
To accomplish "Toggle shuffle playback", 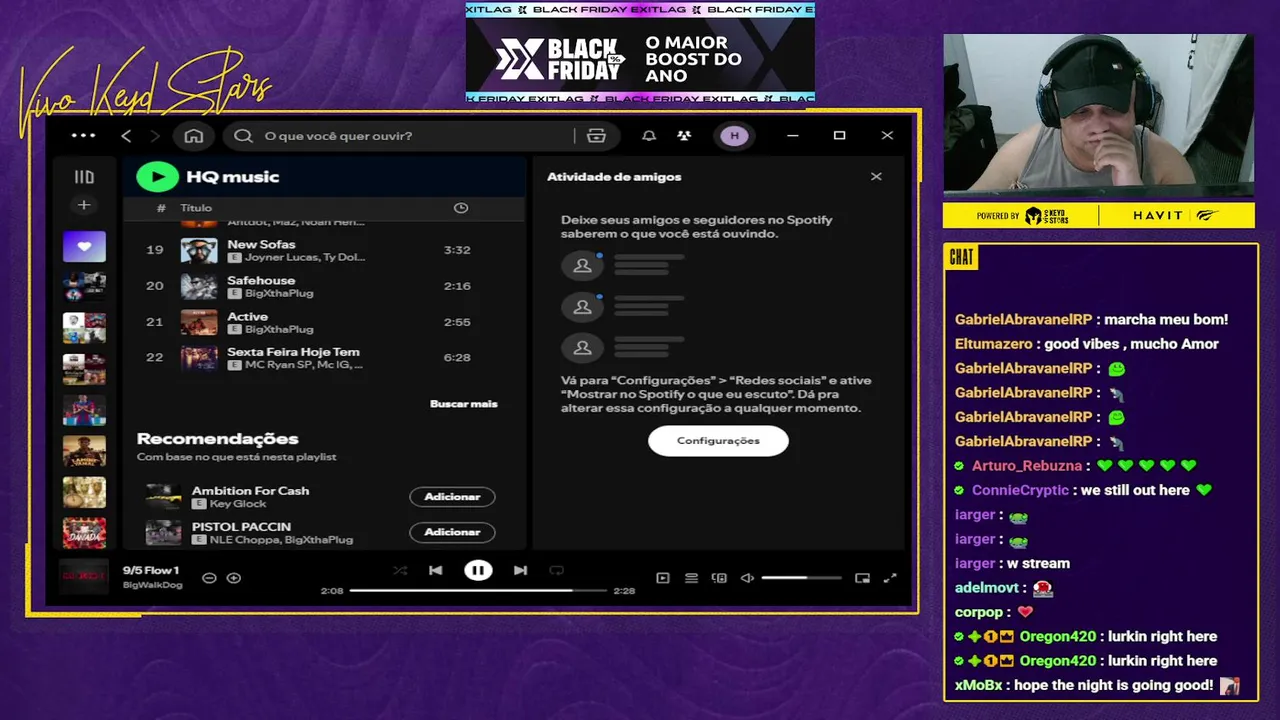I will 400,571.
